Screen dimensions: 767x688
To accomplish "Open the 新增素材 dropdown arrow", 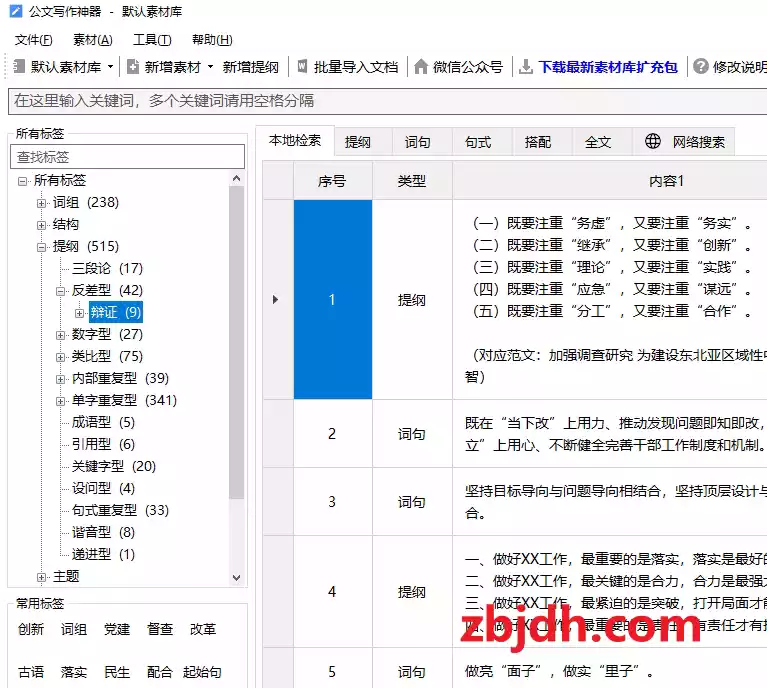I will coord(210,68).
